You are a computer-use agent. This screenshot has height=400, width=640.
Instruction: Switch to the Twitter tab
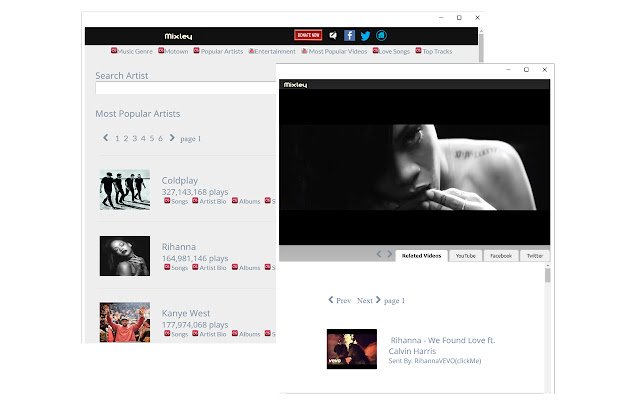535,256
